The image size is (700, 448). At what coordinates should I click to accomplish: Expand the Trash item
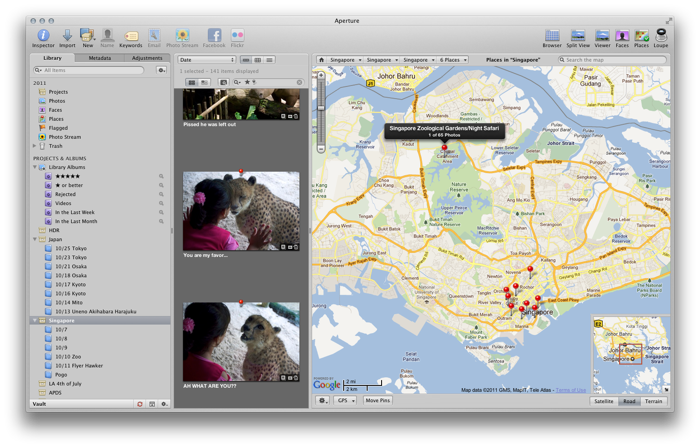click(34, 146)
